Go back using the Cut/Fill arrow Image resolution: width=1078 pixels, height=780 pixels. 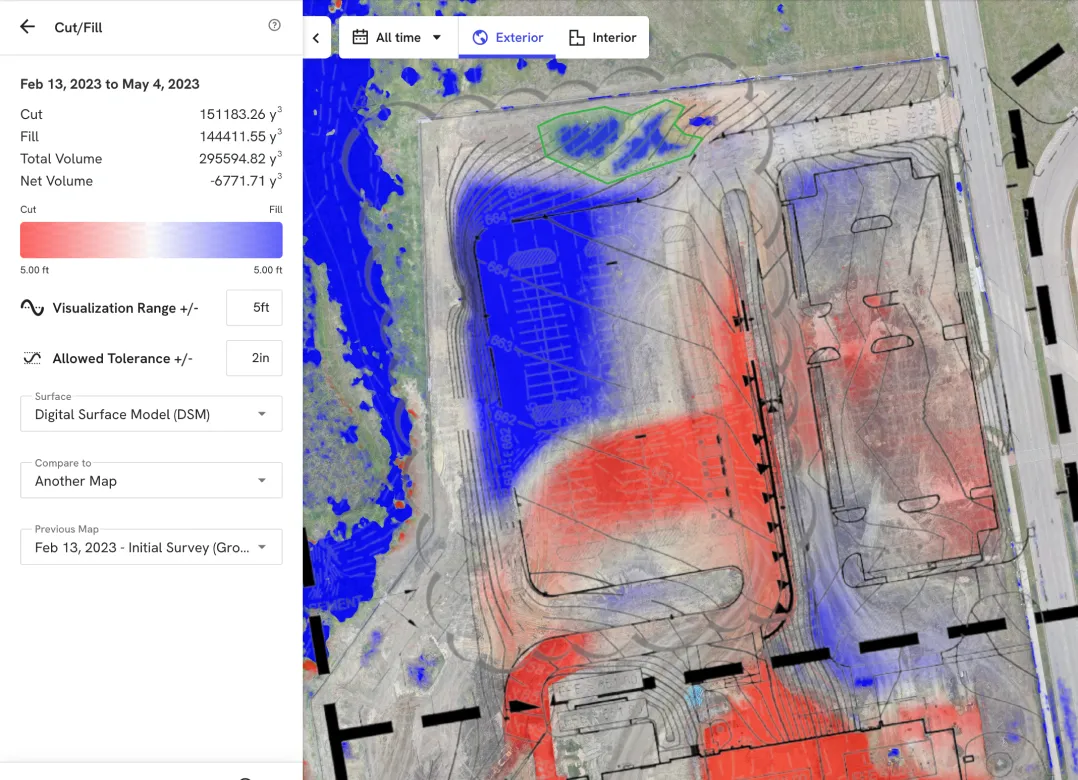coord(27,27)
